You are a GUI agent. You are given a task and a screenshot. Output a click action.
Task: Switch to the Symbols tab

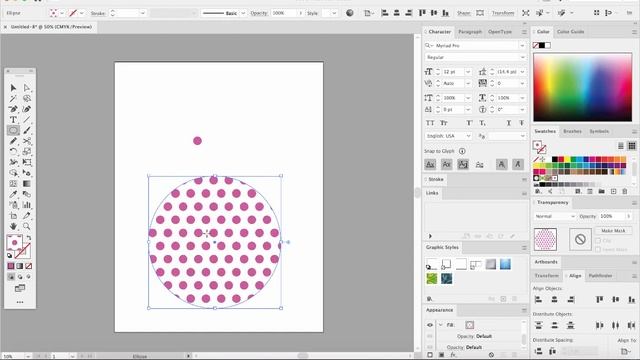point(599,131)
